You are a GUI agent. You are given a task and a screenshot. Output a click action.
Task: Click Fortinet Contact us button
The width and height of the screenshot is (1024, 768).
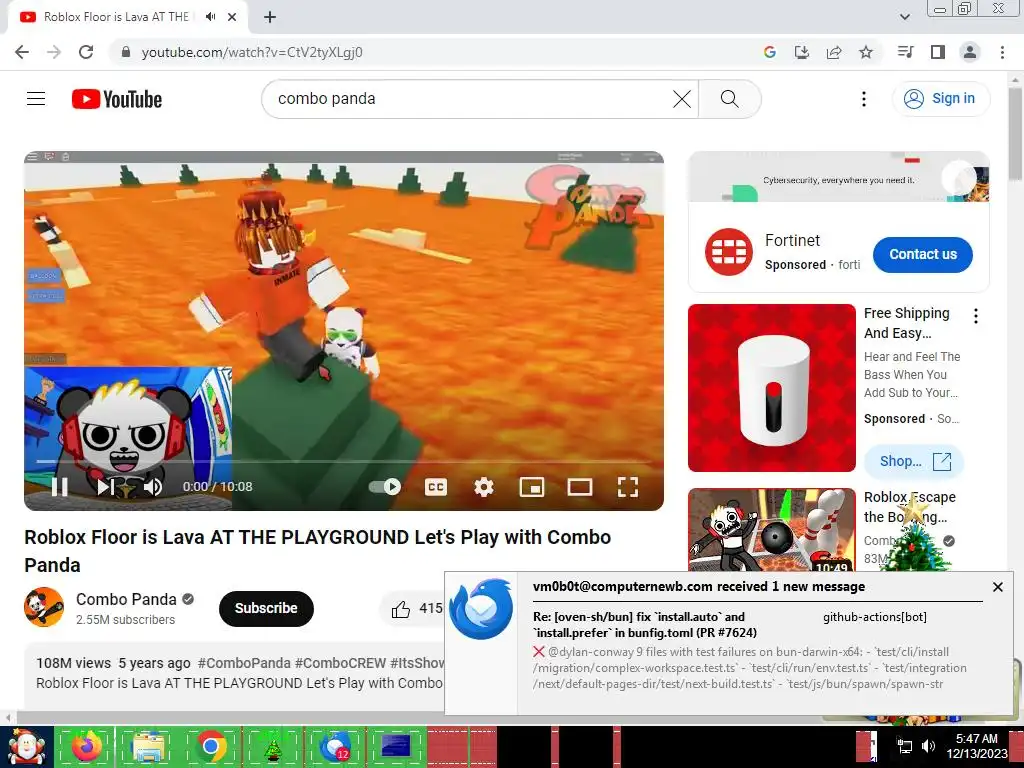(922, 254)
